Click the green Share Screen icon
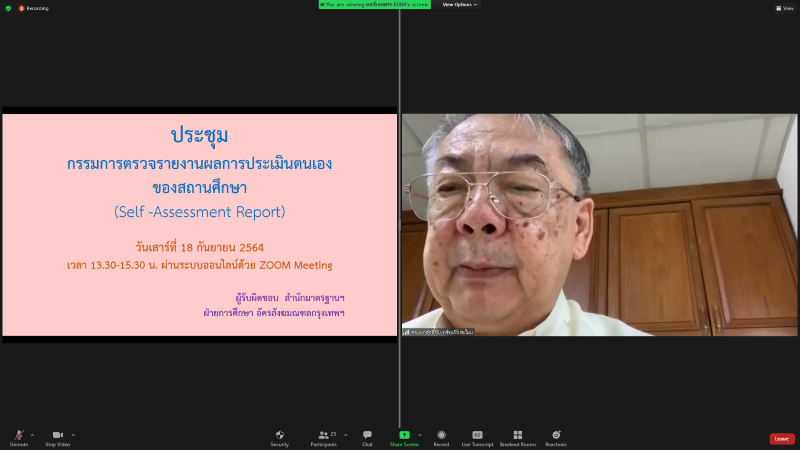This screenshot has height=450, width=800. point(404,435)
